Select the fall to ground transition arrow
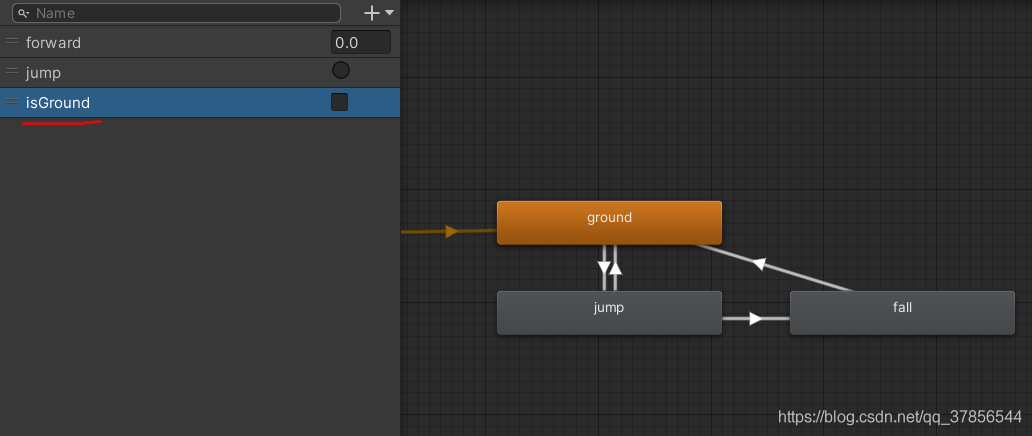Screen dimensions: 1032x436 pyautogui.click(x=760, y=264)
